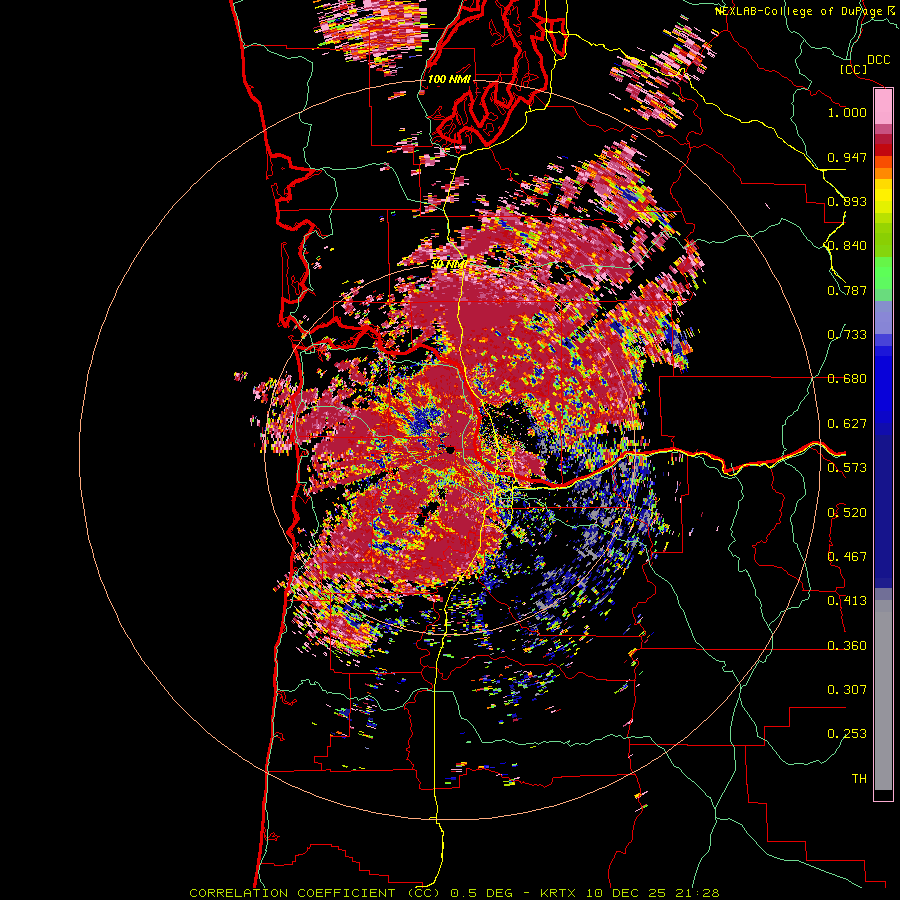The width and height of the screenshot is (900, 900).
Task: Select the 0.360 scale value
Action: click(x=847, y=646)
